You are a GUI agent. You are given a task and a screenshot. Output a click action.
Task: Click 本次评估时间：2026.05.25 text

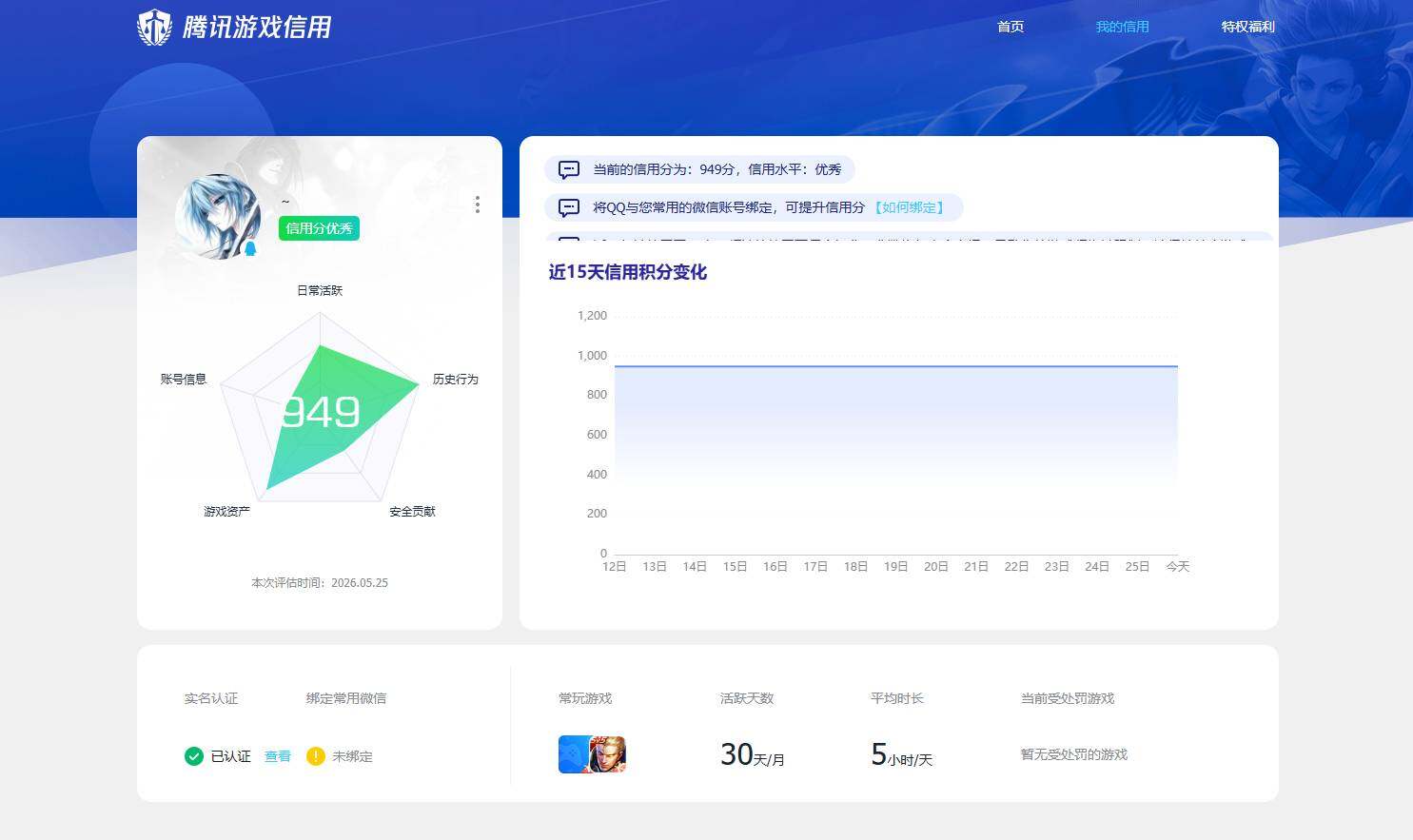[x=320, y=582]
